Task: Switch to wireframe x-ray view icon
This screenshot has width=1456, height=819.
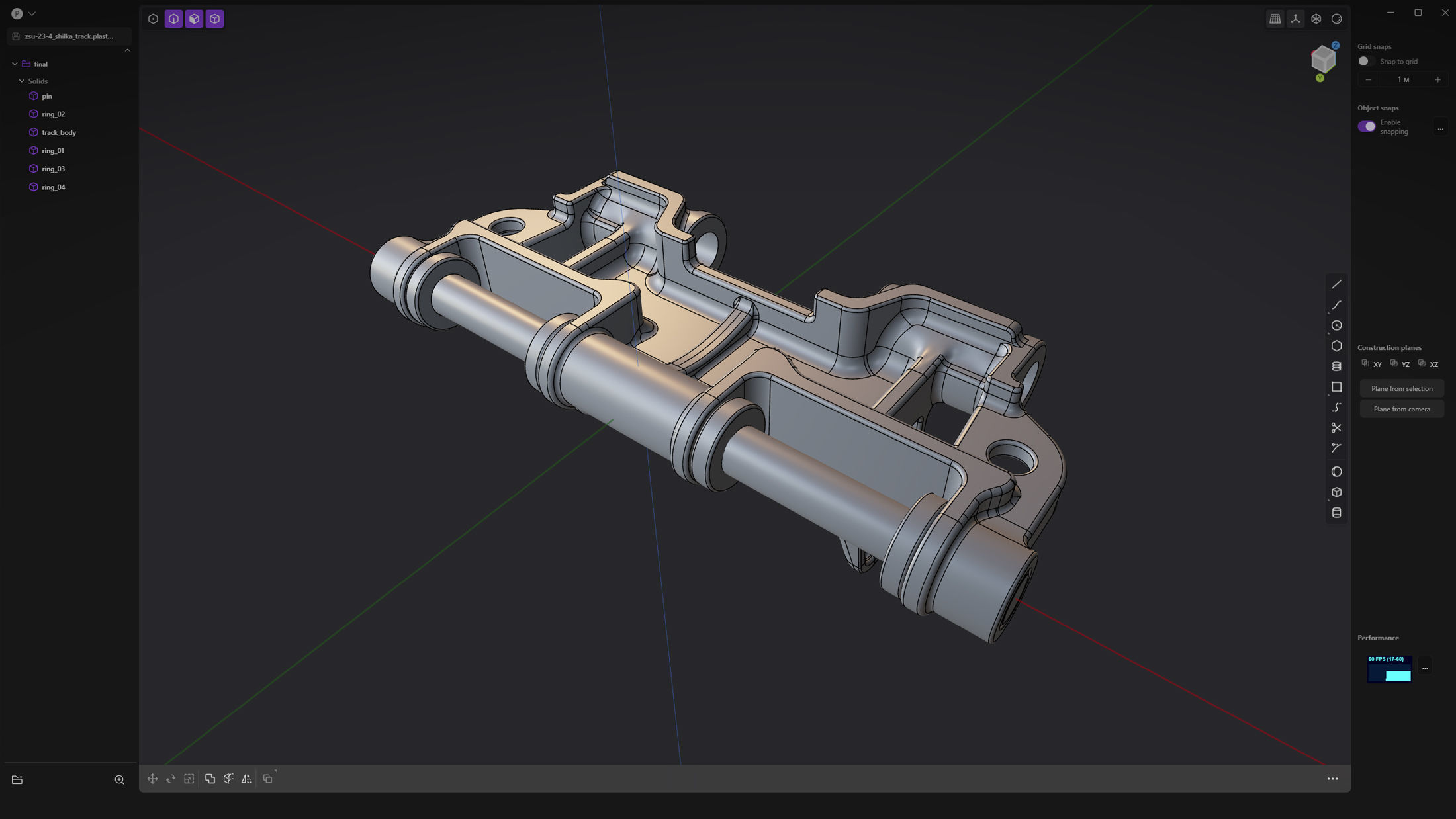Action: [1316, 19]
